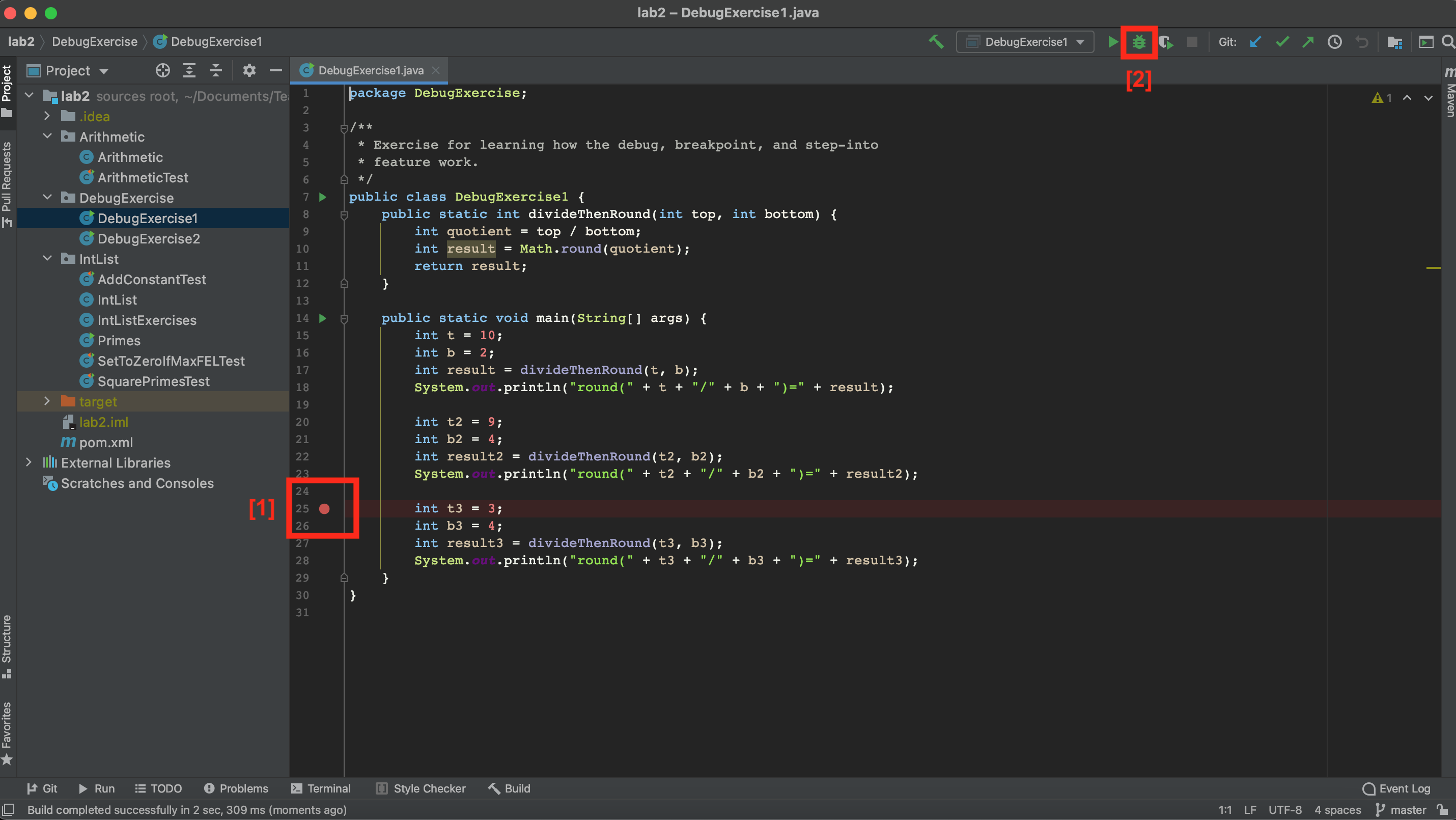Toggle fold marker at line 8 method
Viewport: 1456px width, 820px height.
344,214
